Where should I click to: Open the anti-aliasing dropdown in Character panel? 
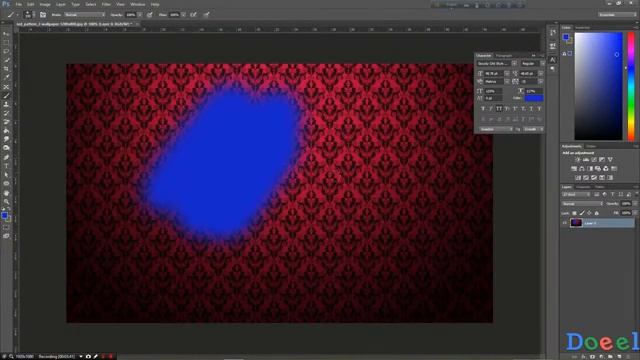click(533, 129)
